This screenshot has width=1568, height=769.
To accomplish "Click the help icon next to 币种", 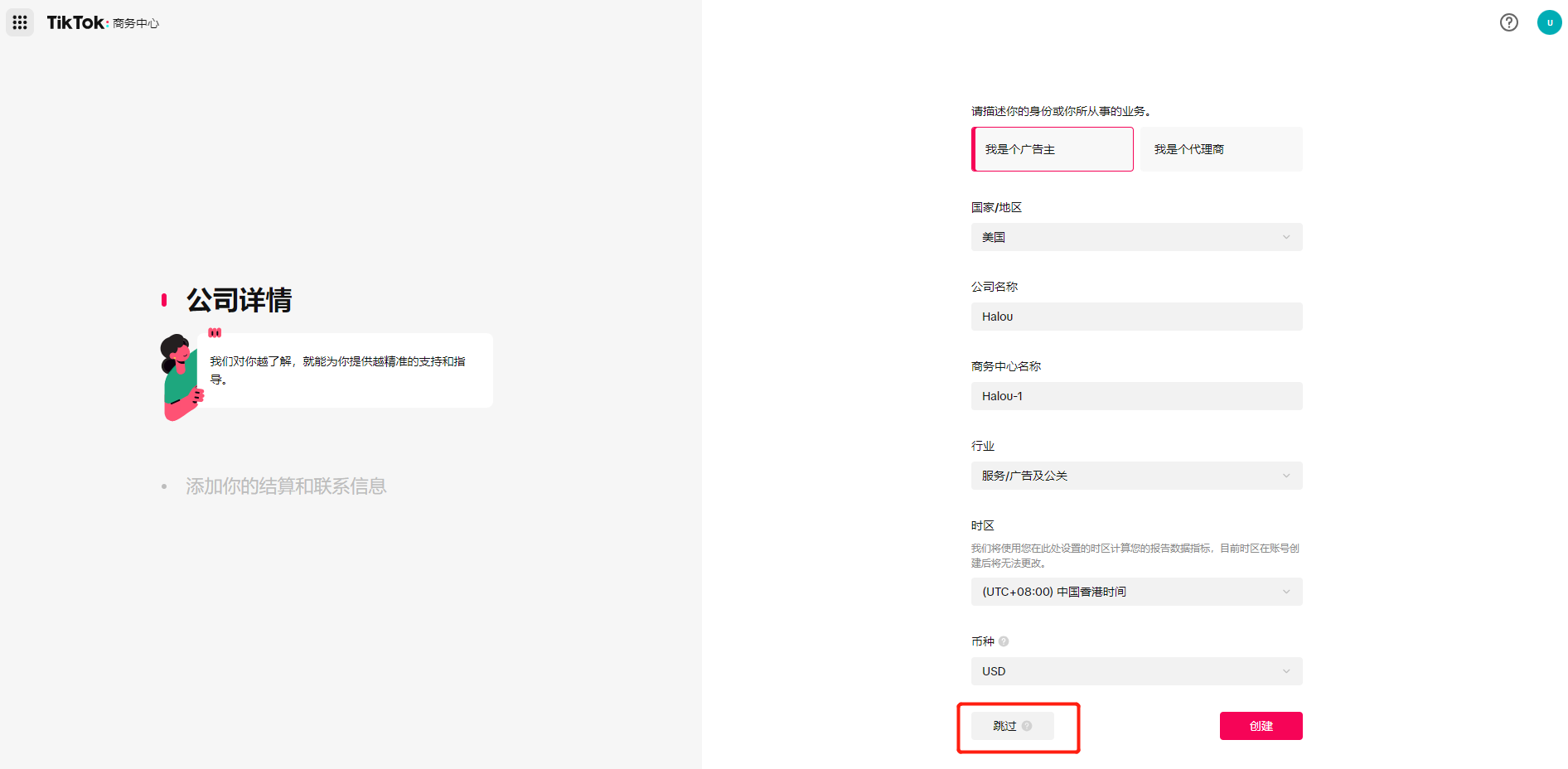I will point(1004,641).
